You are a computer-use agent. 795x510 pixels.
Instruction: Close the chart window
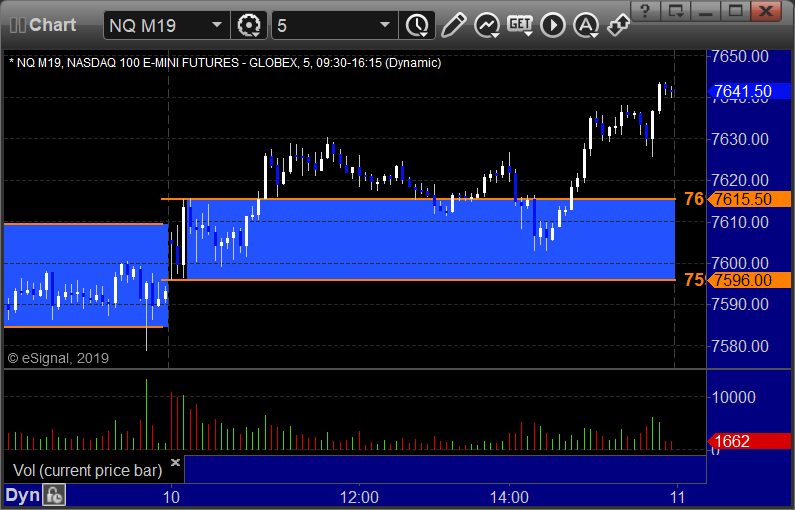(x=766, y=11)
